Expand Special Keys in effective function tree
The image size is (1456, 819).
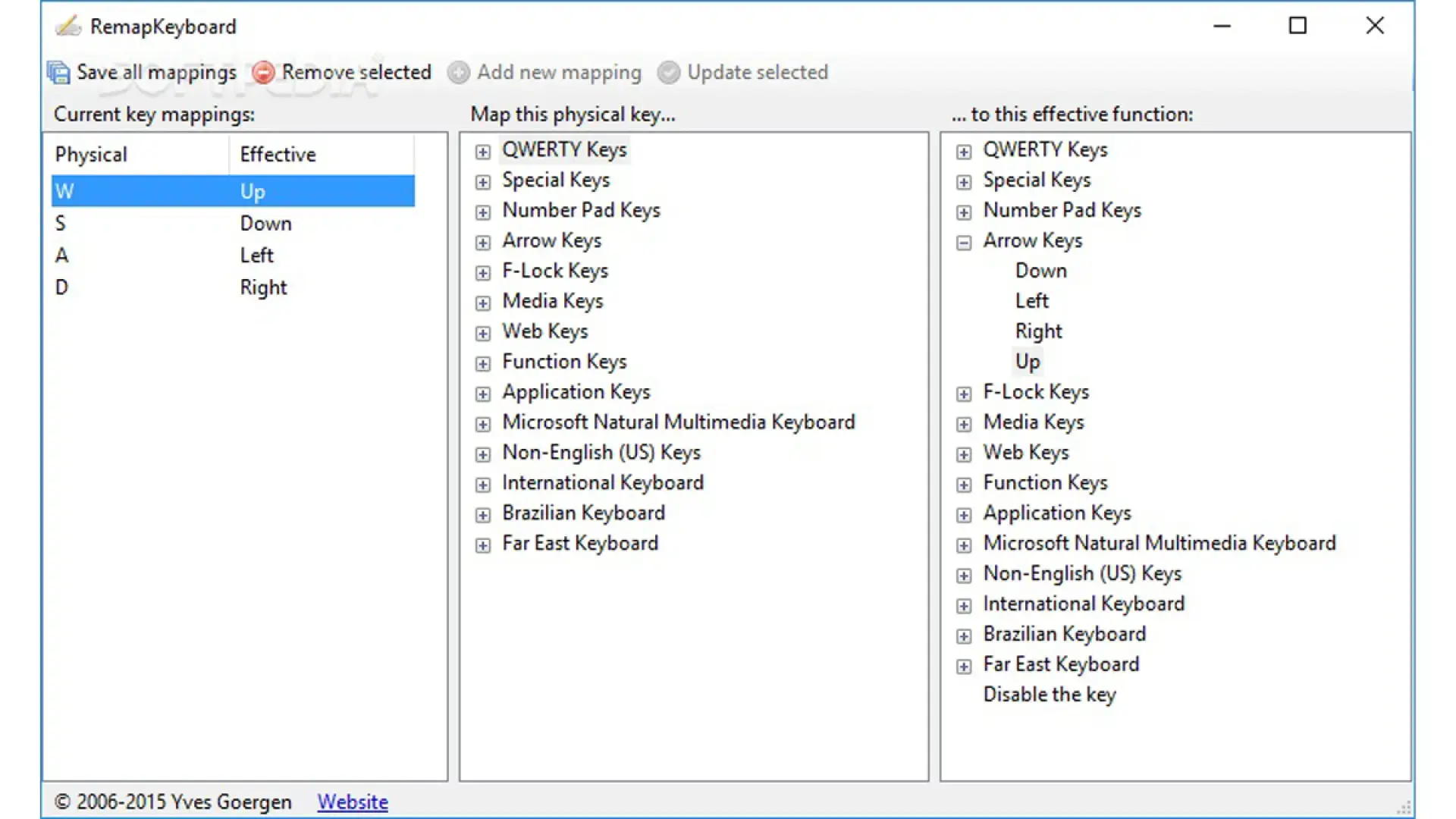(963, 182)
